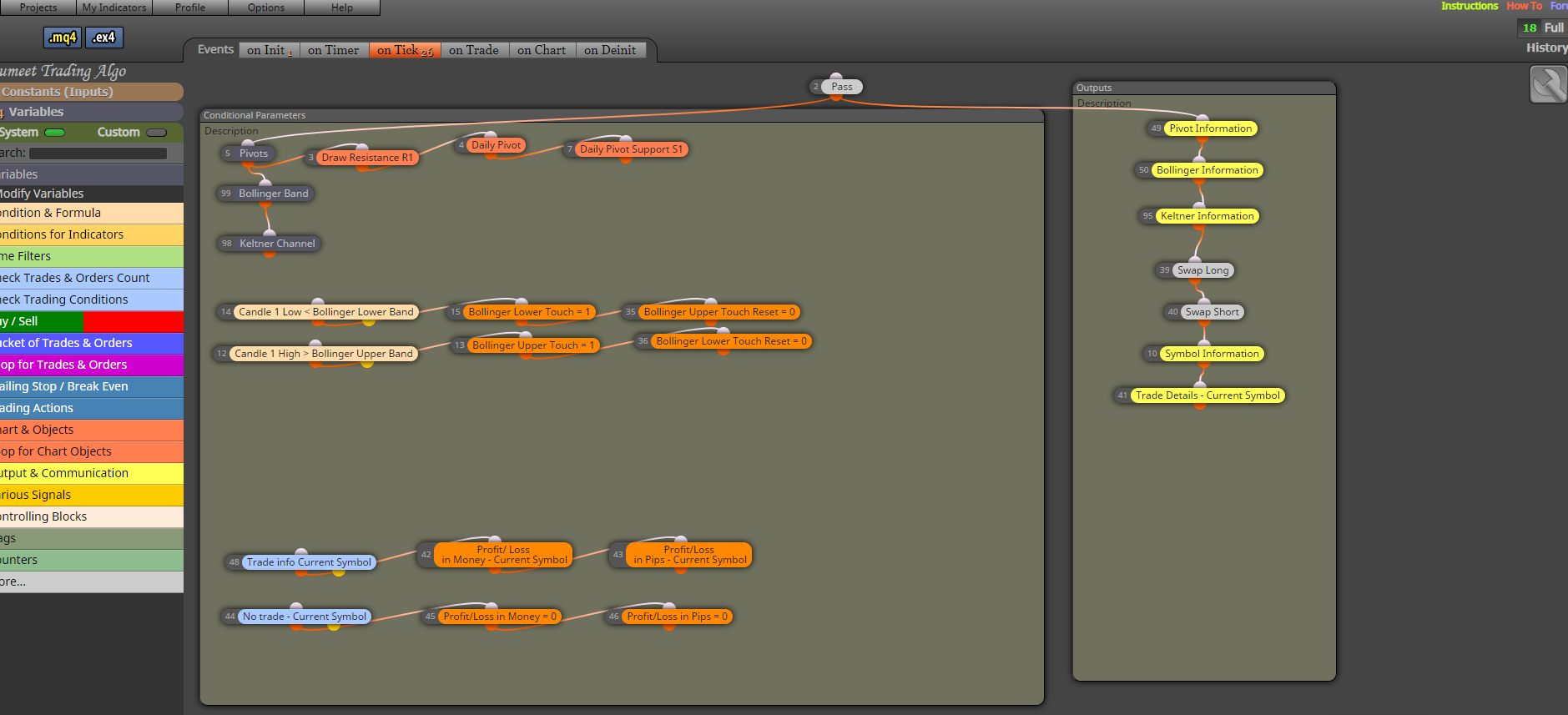Viewport: 1568px width, 715px height.
Task: Open the Options menu
Action: [x=266, y=8]
